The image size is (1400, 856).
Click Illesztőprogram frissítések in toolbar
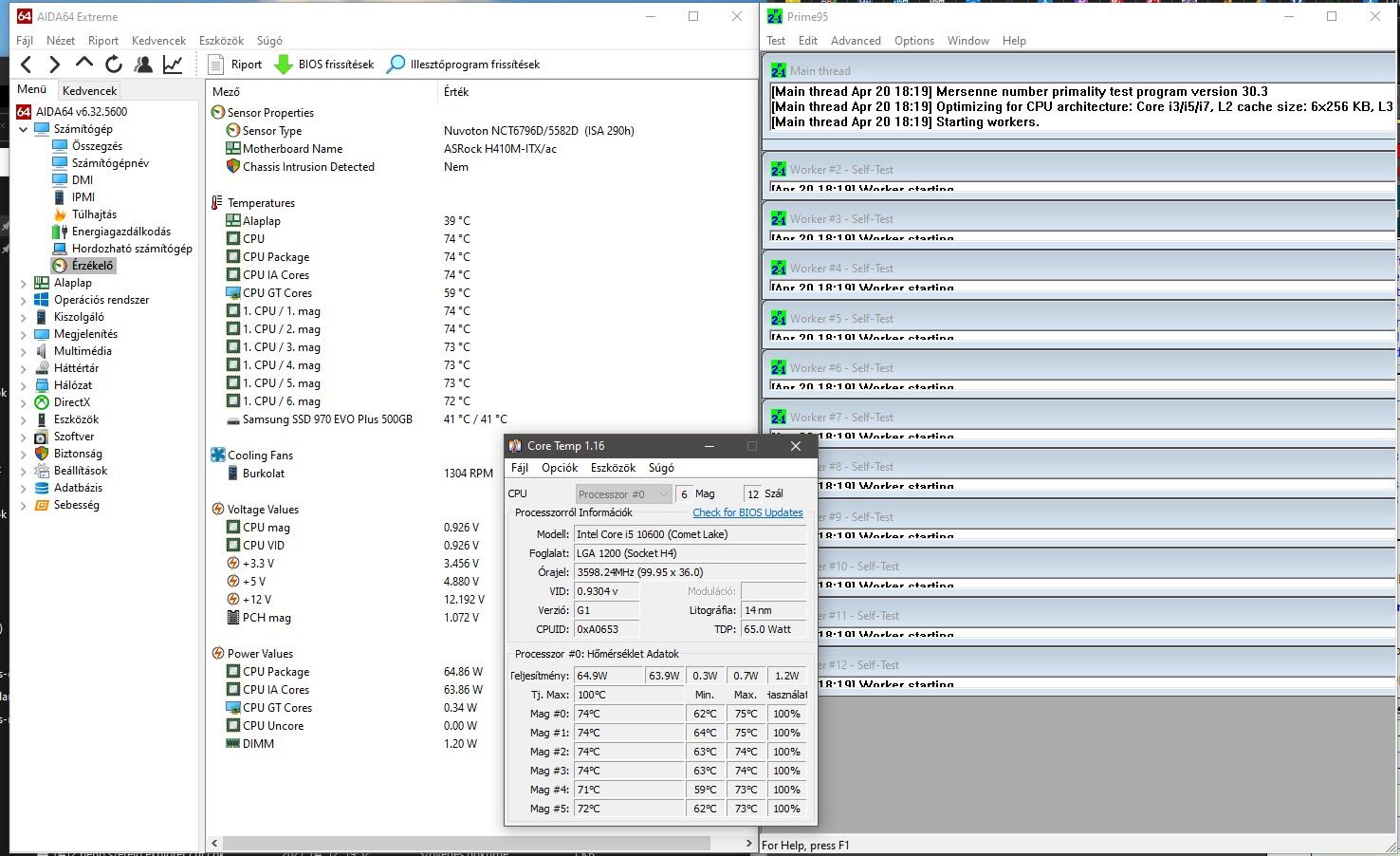pyautogui.click(x=464, y=65)
